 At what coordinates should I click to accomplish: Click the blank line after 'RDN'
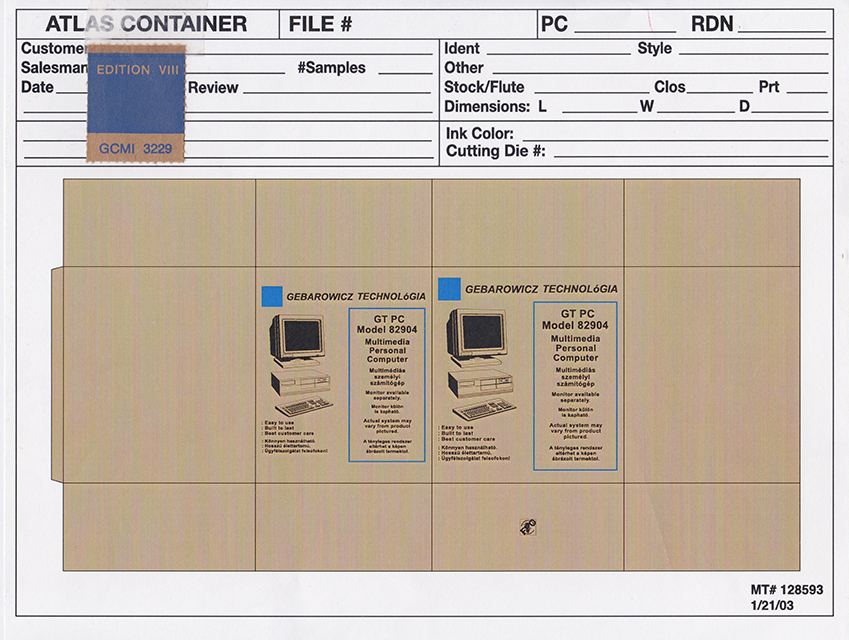point(782,31)
